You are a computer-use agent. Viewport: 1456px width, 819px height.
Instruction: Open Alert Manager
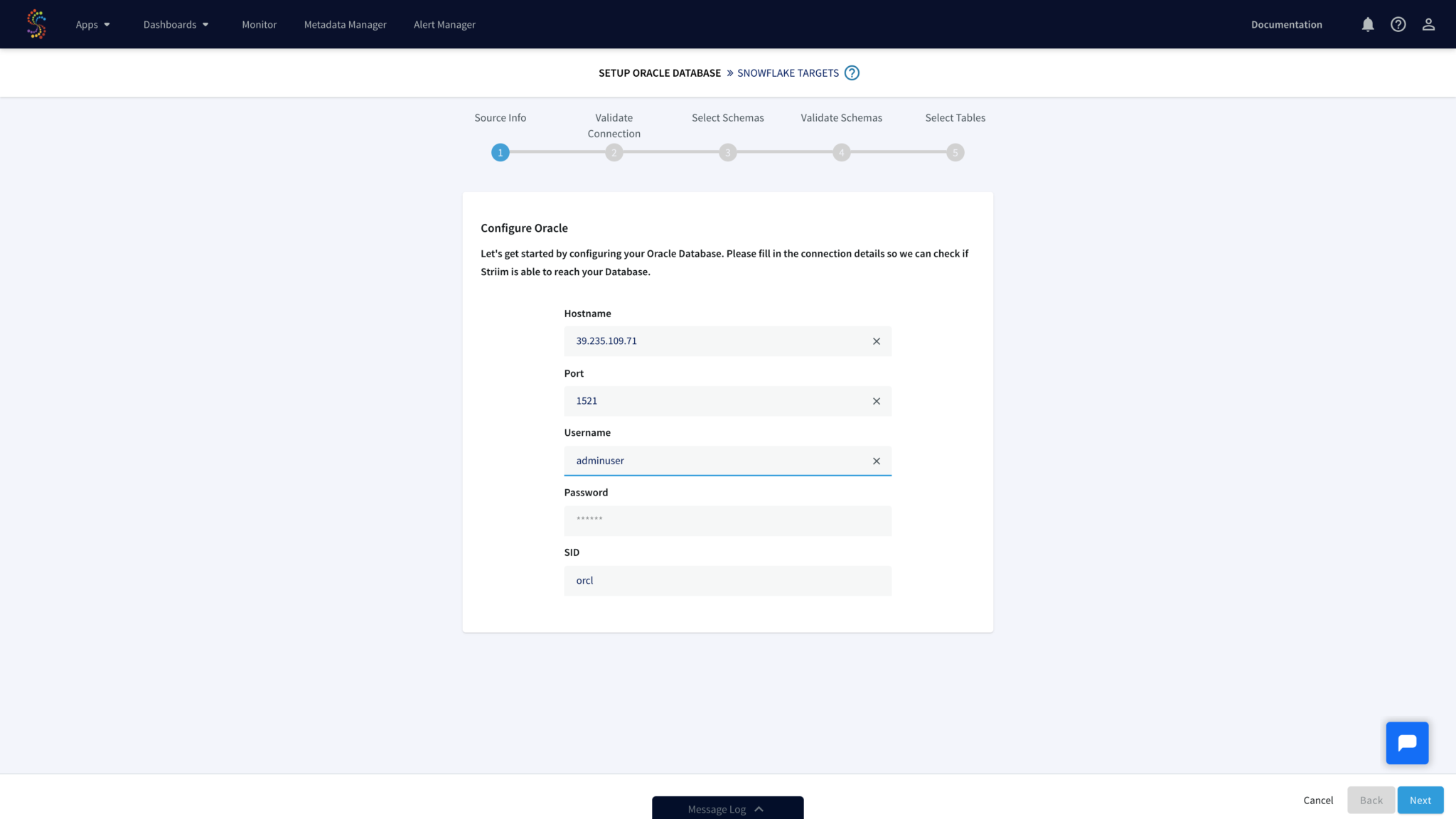tap(444, 24)
